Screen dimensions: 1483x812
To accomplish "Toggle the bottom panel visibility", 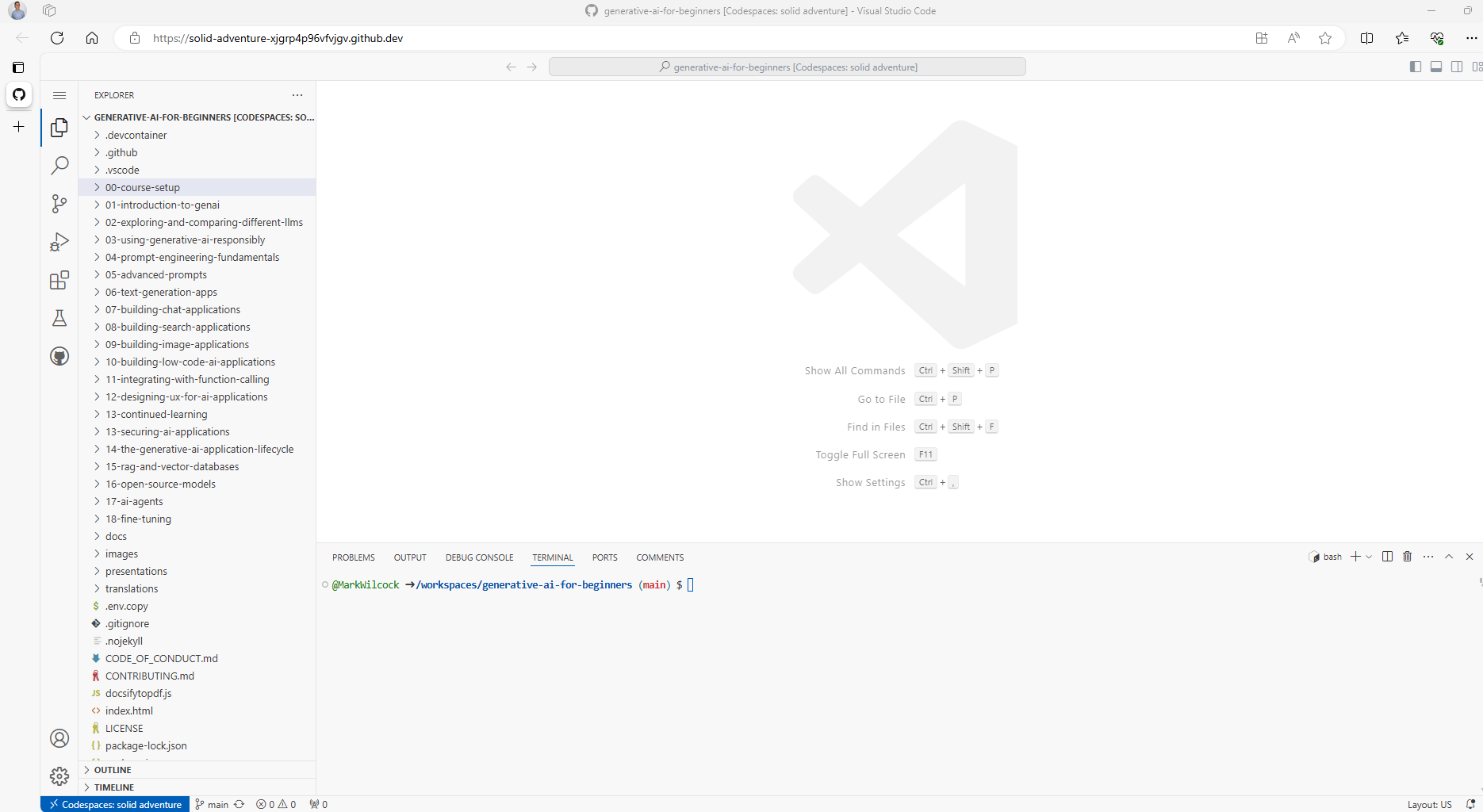I will pos(1436,67).
